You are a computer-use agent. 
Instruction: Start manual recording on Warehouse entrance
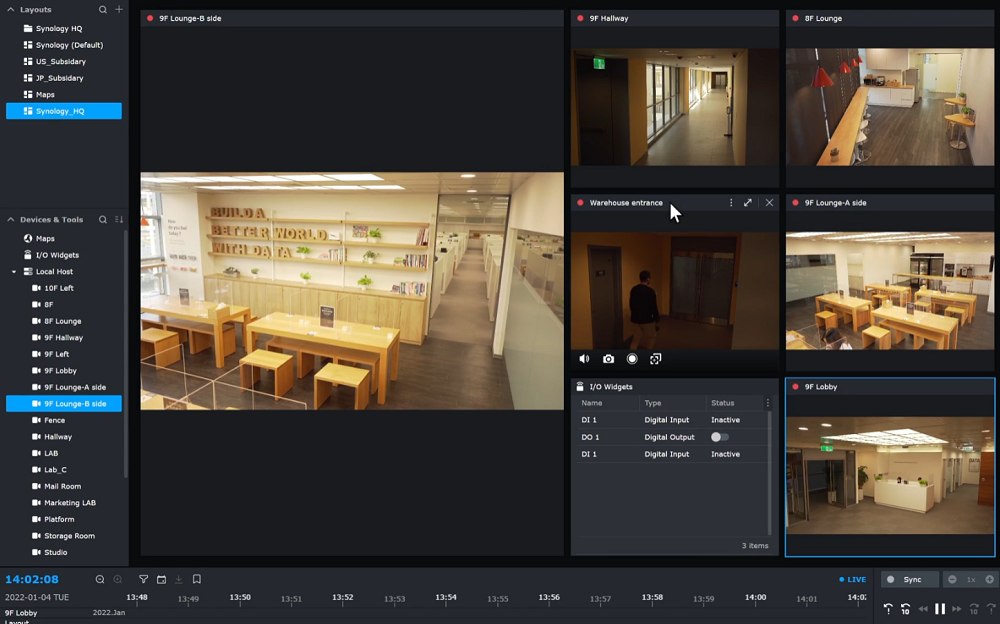(632, 359)
